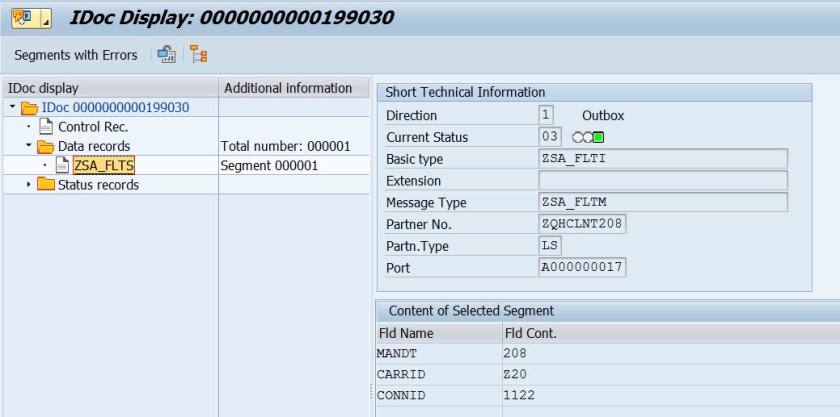840x417 pixels.
Task: Click the Current Status field 03
Action: (550, 137)
